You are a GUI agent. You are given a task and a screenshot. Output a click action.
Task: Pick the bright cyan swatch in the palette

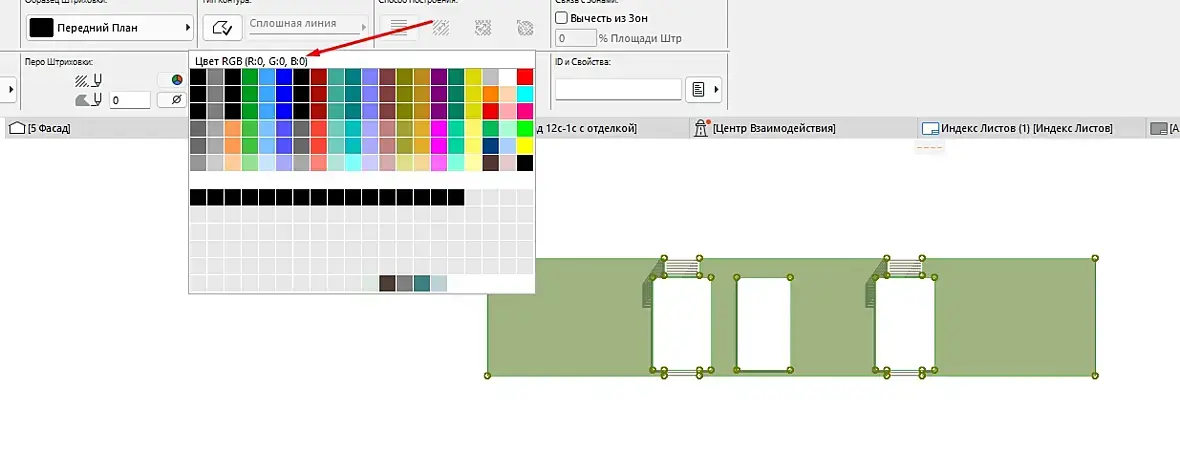tap(525, 94)
